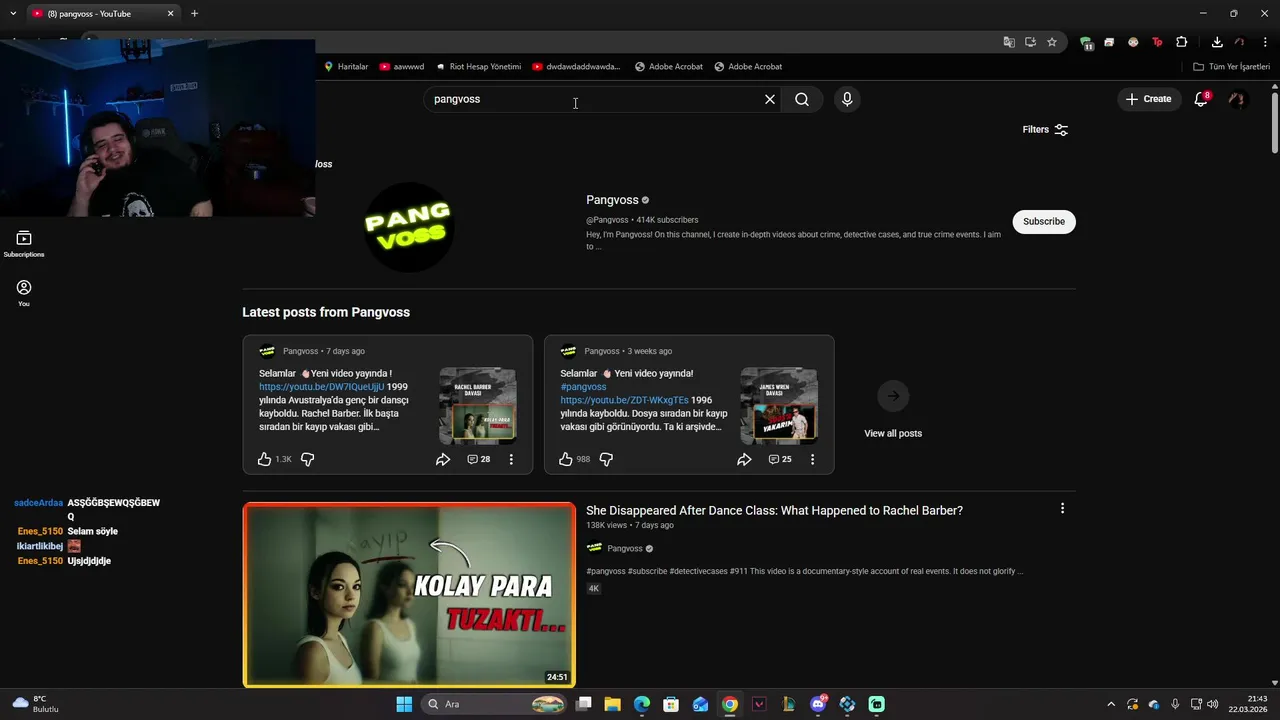Open video title about Rachel Barber
The height and width of the screenshot is (720, 1280).
(x=774, y=510)
